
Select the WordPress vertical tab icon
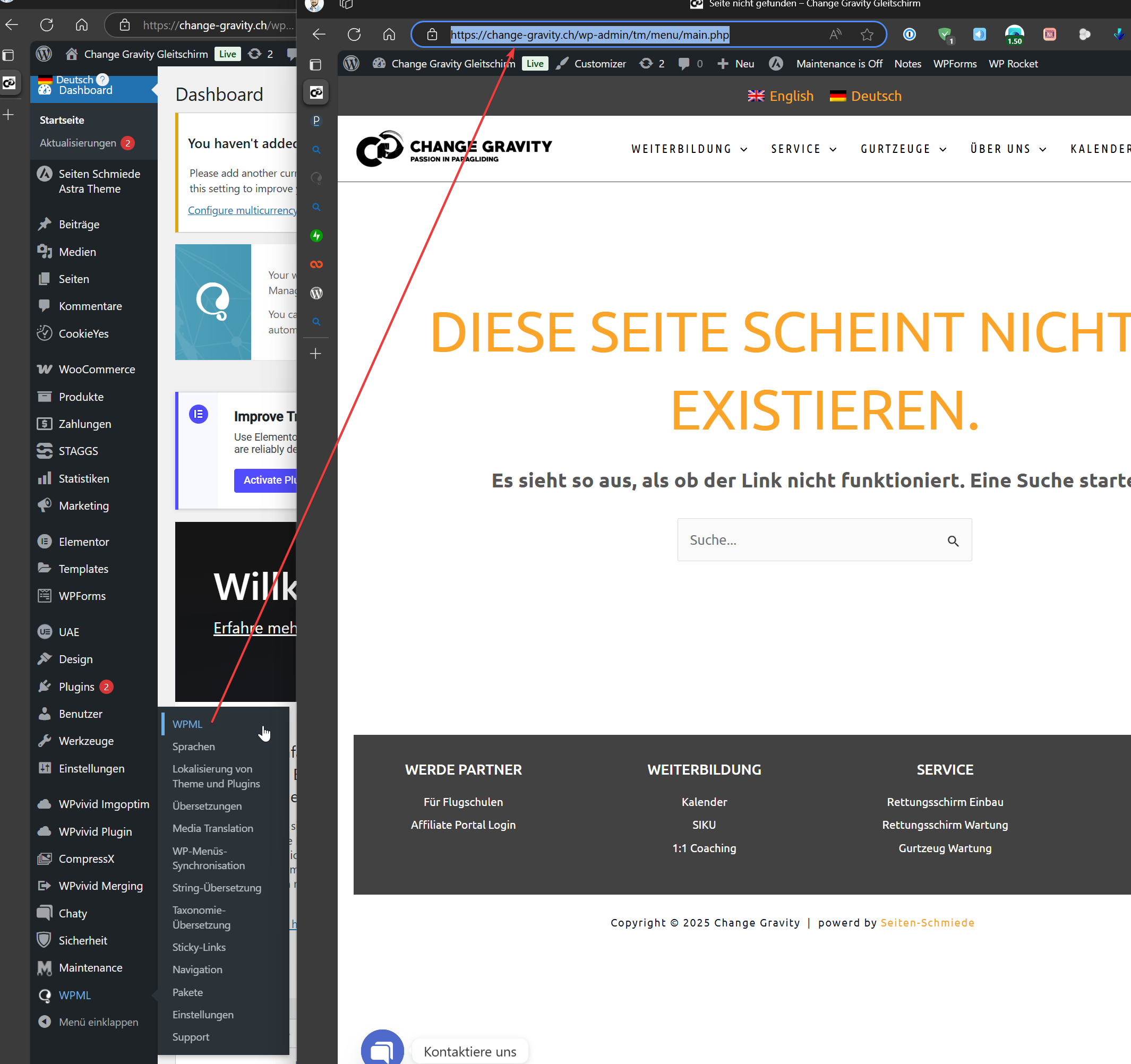316,293
